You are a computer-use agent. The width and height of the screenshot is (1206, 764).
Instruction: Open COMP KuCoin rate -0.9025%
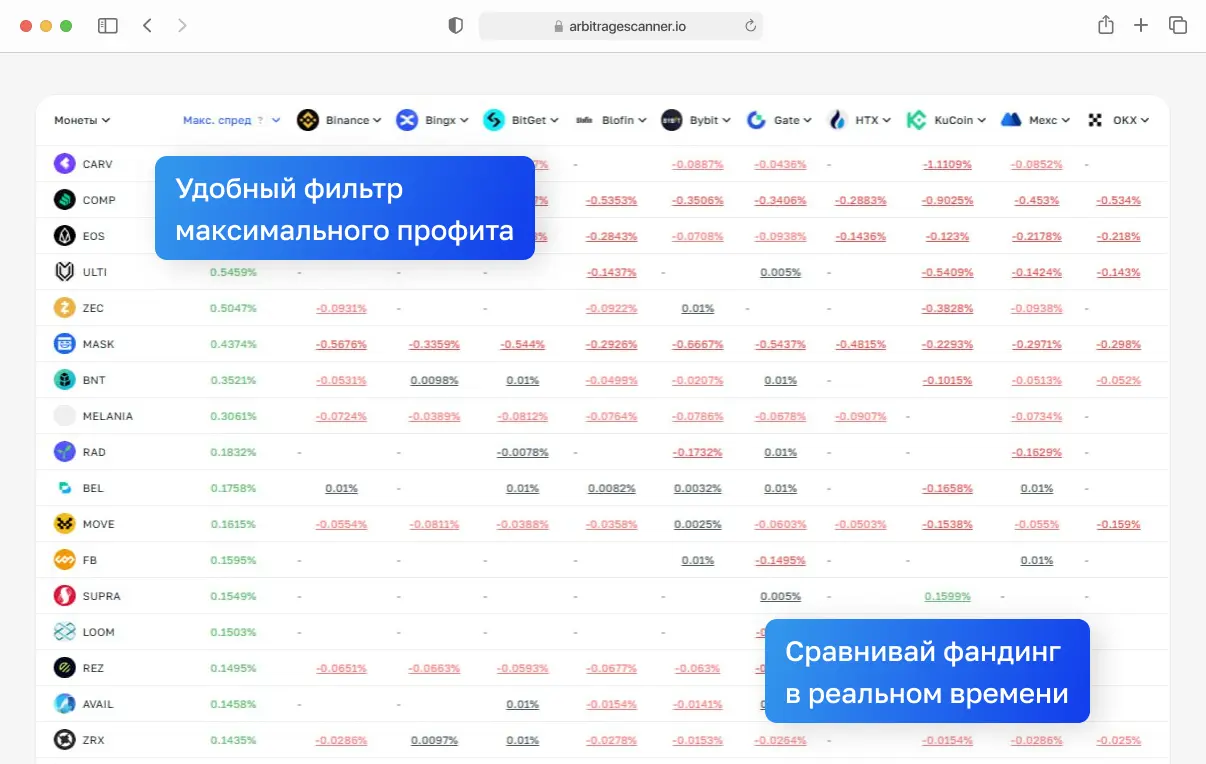[x=948, y=200]
